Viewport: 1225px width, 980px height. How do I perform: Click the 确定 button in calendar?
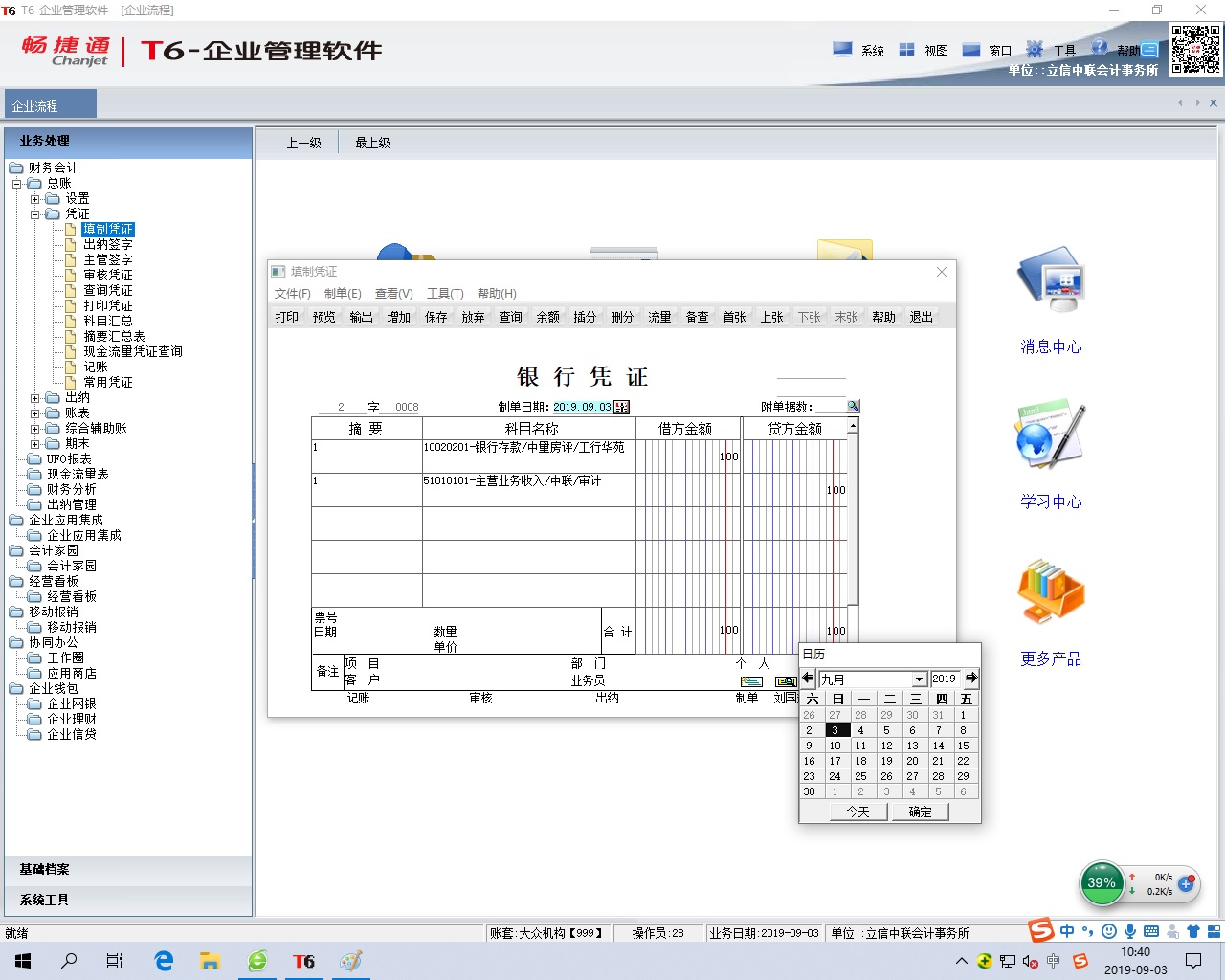click(920, 812)
